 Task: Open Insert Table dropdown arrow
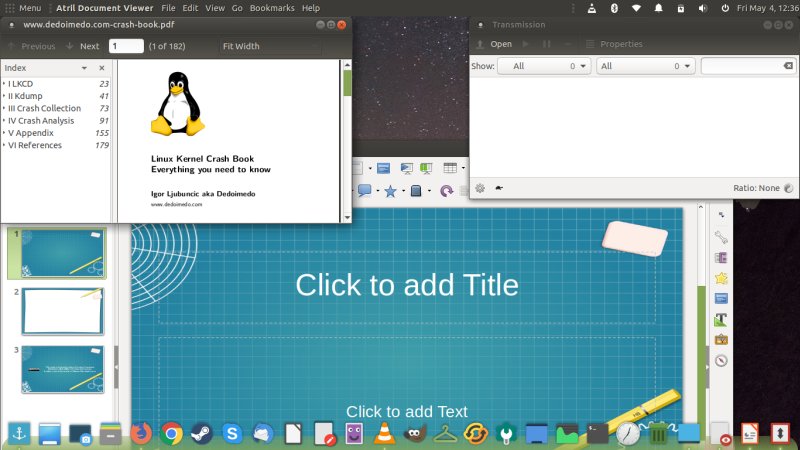click(x=463, y=168)
